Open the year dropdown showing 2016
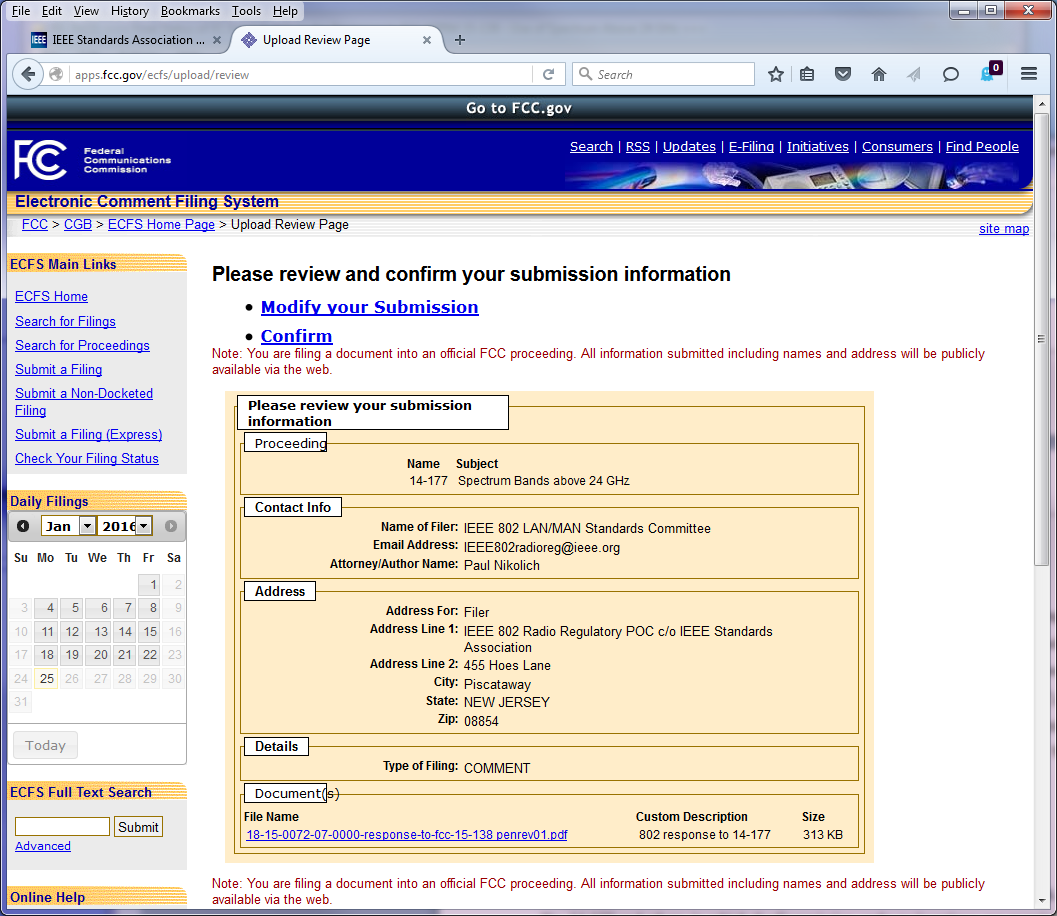 tap(125, 526)
